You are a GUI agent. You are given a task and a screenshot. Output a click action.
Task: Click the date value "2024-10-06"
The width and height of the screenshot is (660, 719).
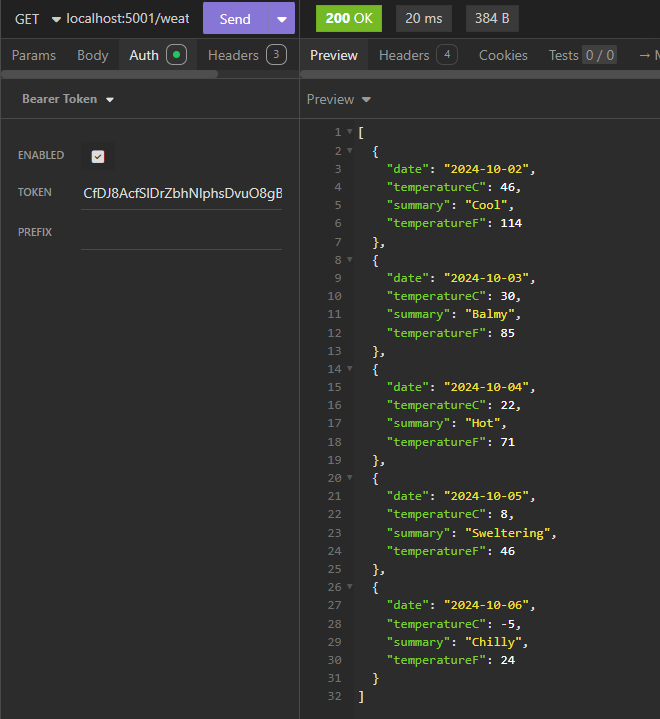pyautogui.click(x=486, y=605)
